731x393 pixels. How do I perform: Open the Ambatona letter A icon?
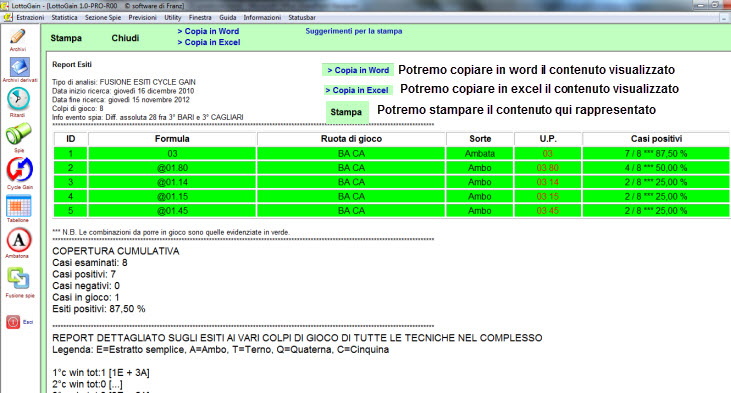pyautogui.click(x=19, y=240)
